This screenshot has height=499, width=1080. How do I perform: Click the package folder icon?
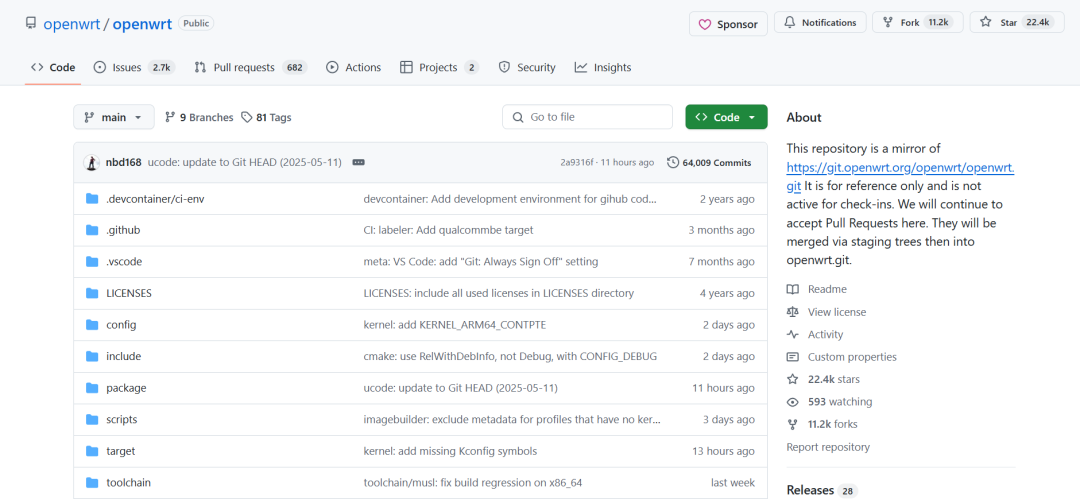click(92, 388)
